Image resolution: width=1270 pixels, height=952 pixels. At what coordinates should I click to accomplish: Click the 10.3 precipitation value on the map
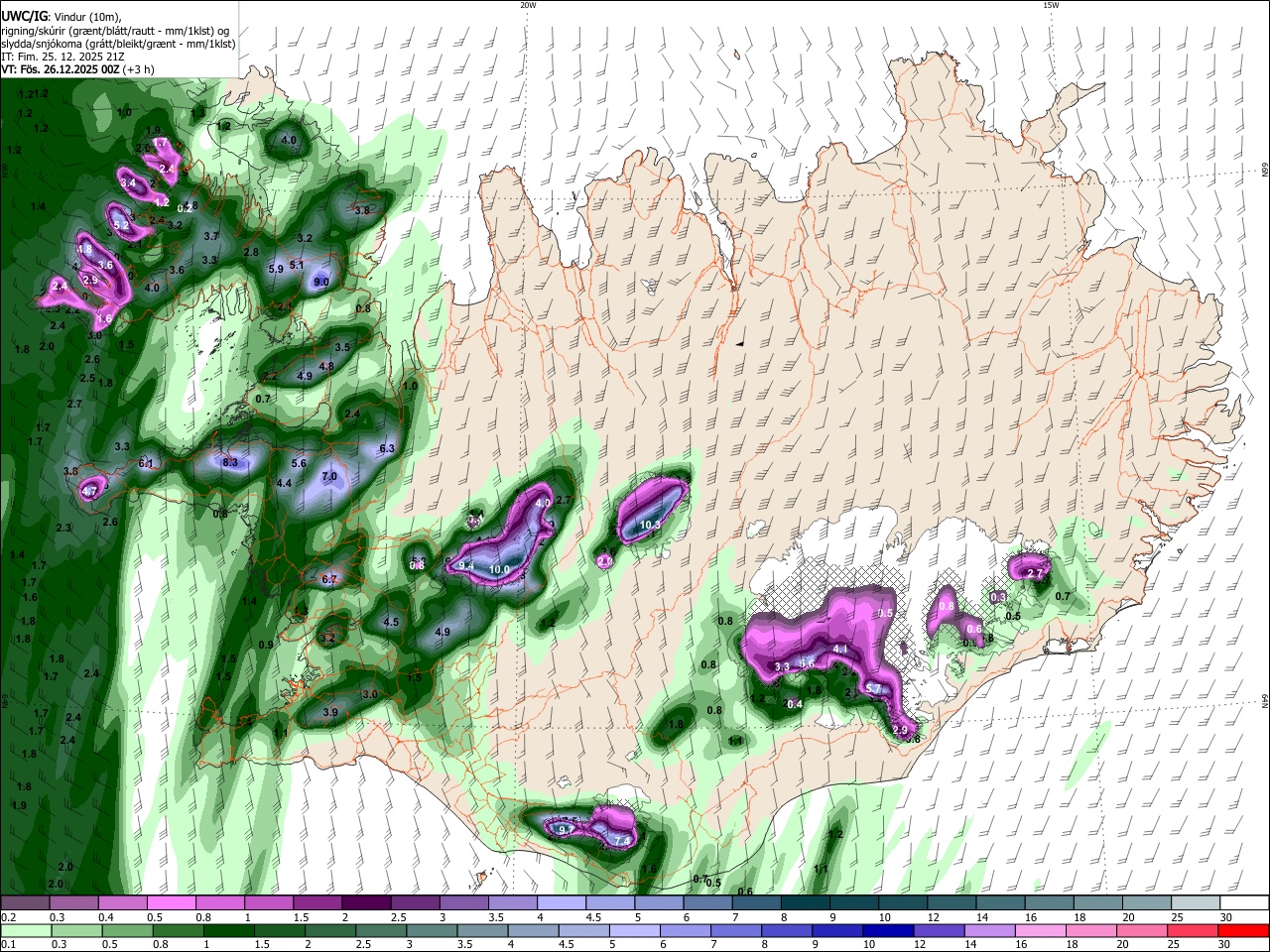click(650, 526)
